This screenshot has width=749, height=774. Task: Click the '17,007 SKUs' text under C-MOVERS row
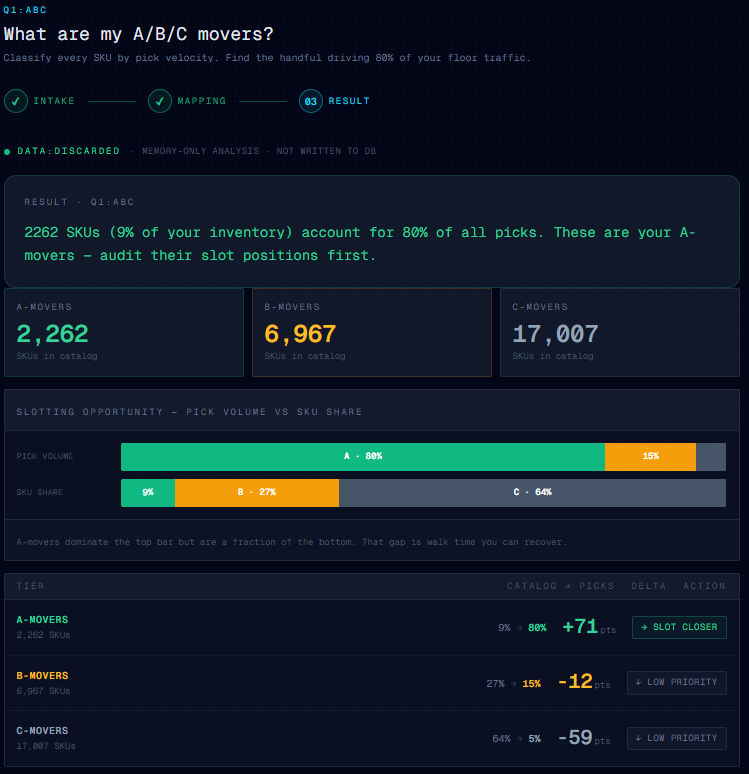(46, 746)
